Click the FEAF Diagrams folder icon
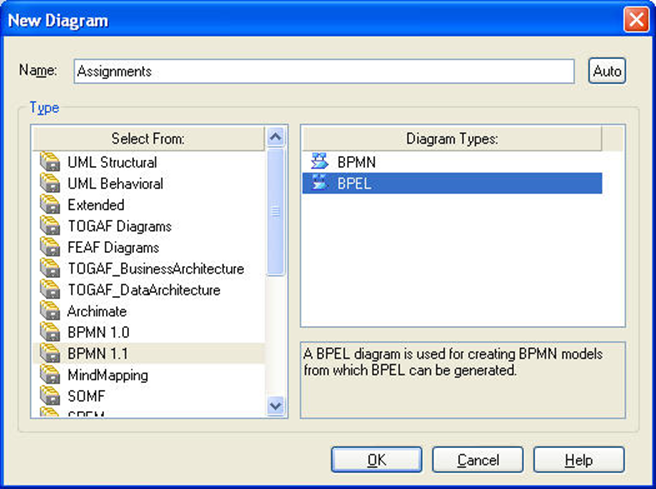The height and width of the screenshot is (489, 656). click(50, 247)
